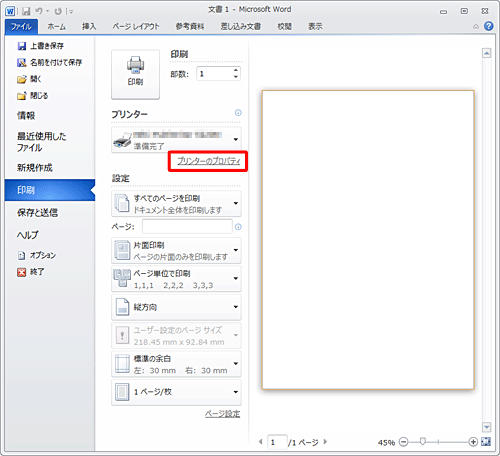Click the 45% zoom level text
The image size is (500, 456).
point(386,442)
